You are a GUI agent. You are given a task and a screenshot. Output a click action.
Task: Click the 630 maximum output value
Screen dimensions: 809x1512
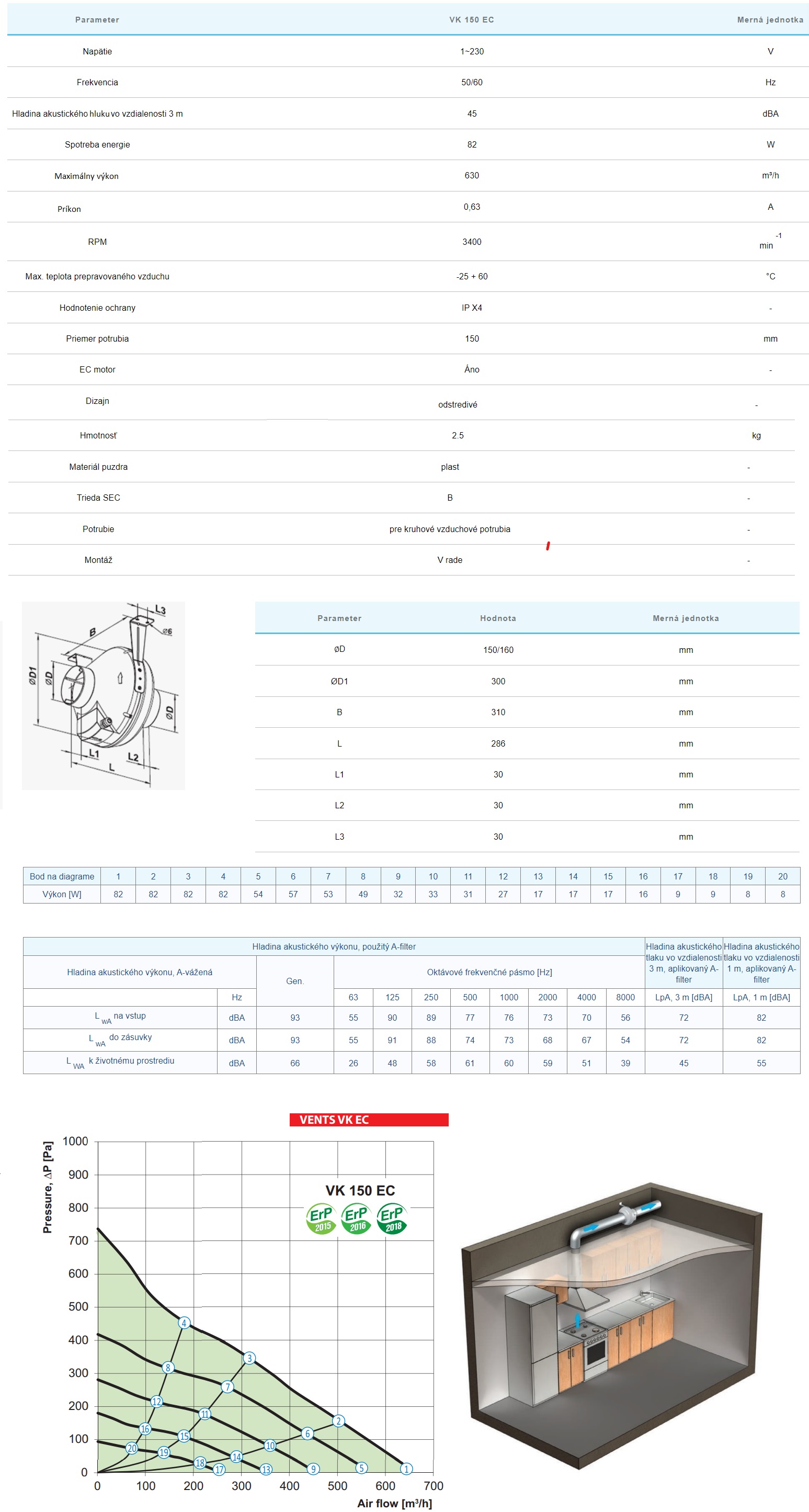click(x=472, y=175)
